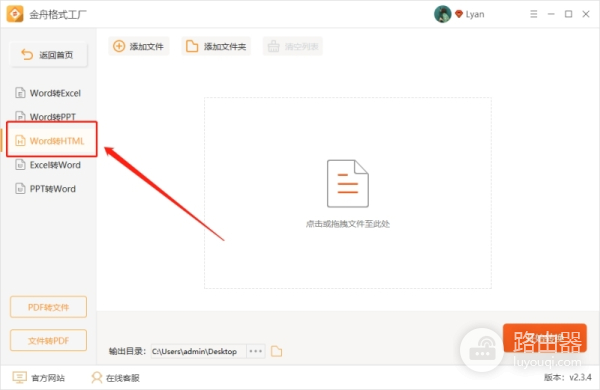Minimize the window
Viewport: 600px width, 390px height.
click(551, 14)
